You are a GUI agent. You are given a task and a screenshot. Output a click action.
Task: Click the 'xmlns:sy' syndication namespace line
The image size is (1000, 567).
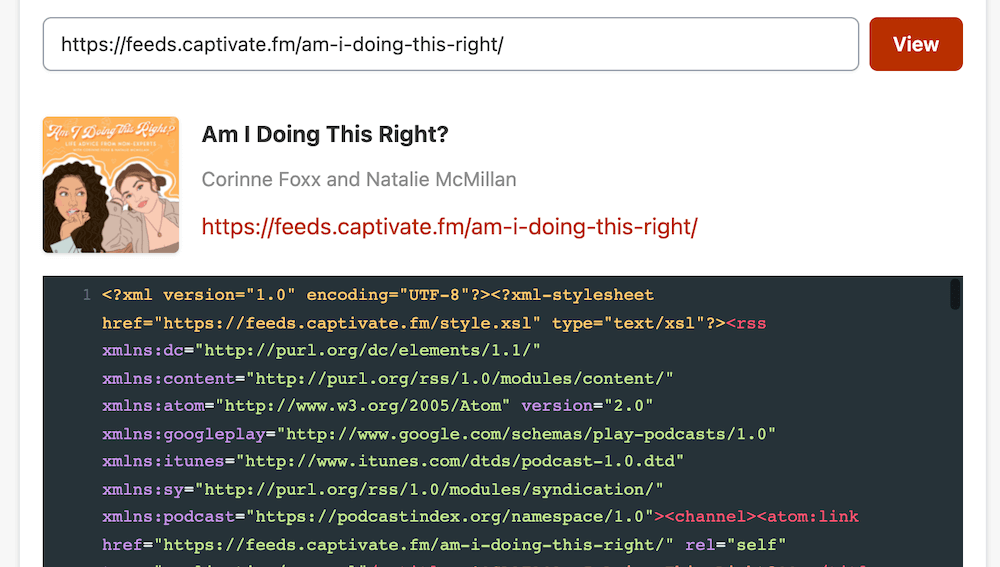[383, 489]
